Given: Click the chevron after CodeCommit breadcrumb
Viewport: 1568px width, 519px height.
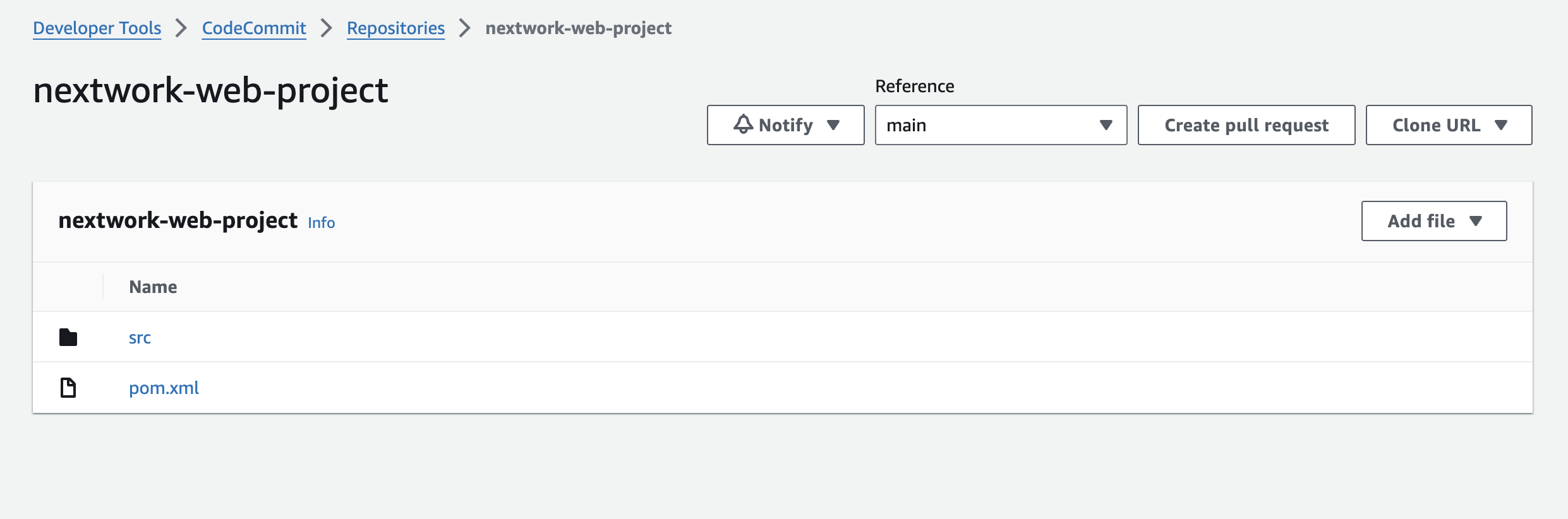Looking at the screenshot, I should (x=327, y=28).
